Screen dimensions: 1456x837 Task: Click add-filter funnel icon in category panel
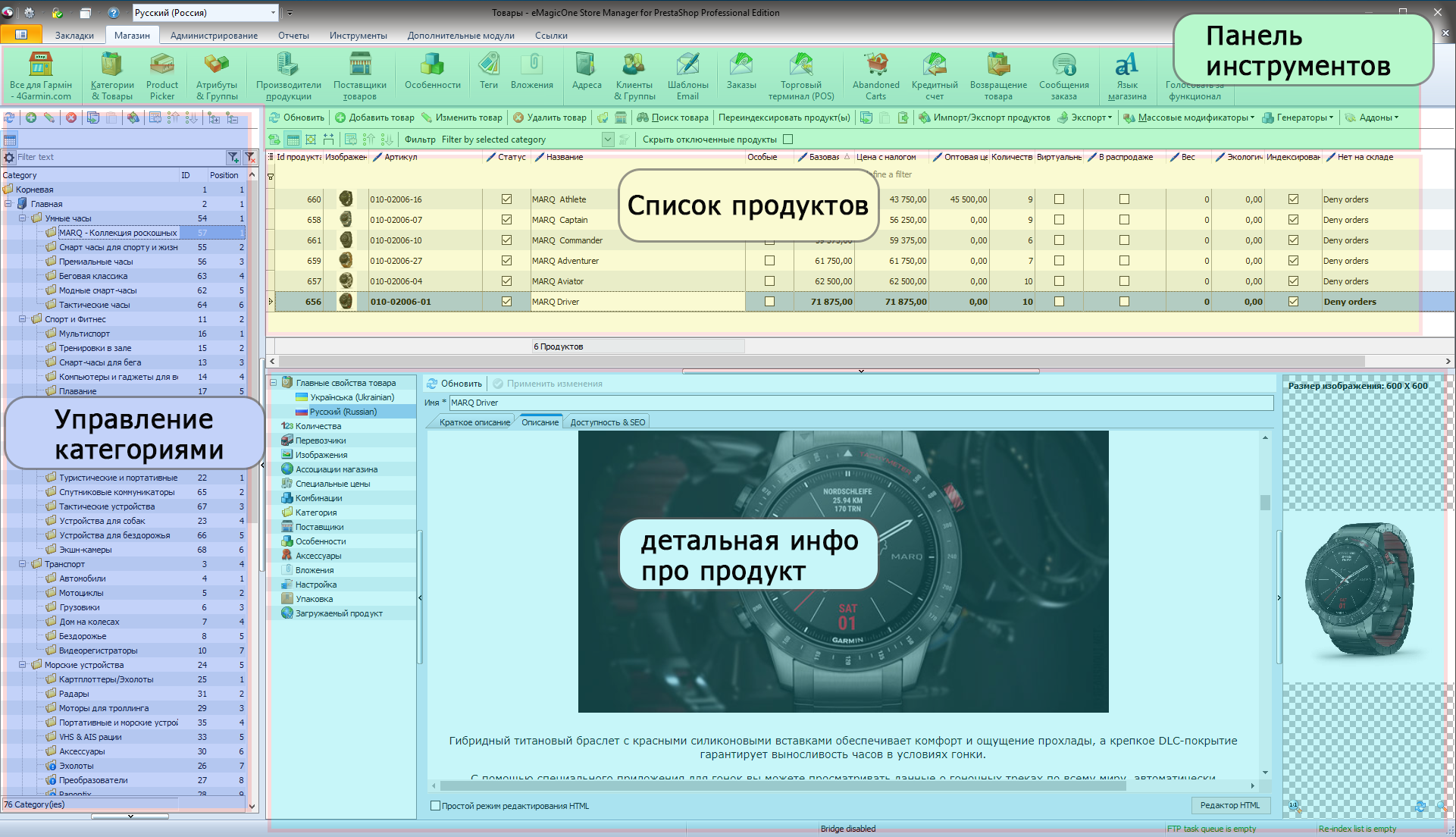(x=233, y=157)
